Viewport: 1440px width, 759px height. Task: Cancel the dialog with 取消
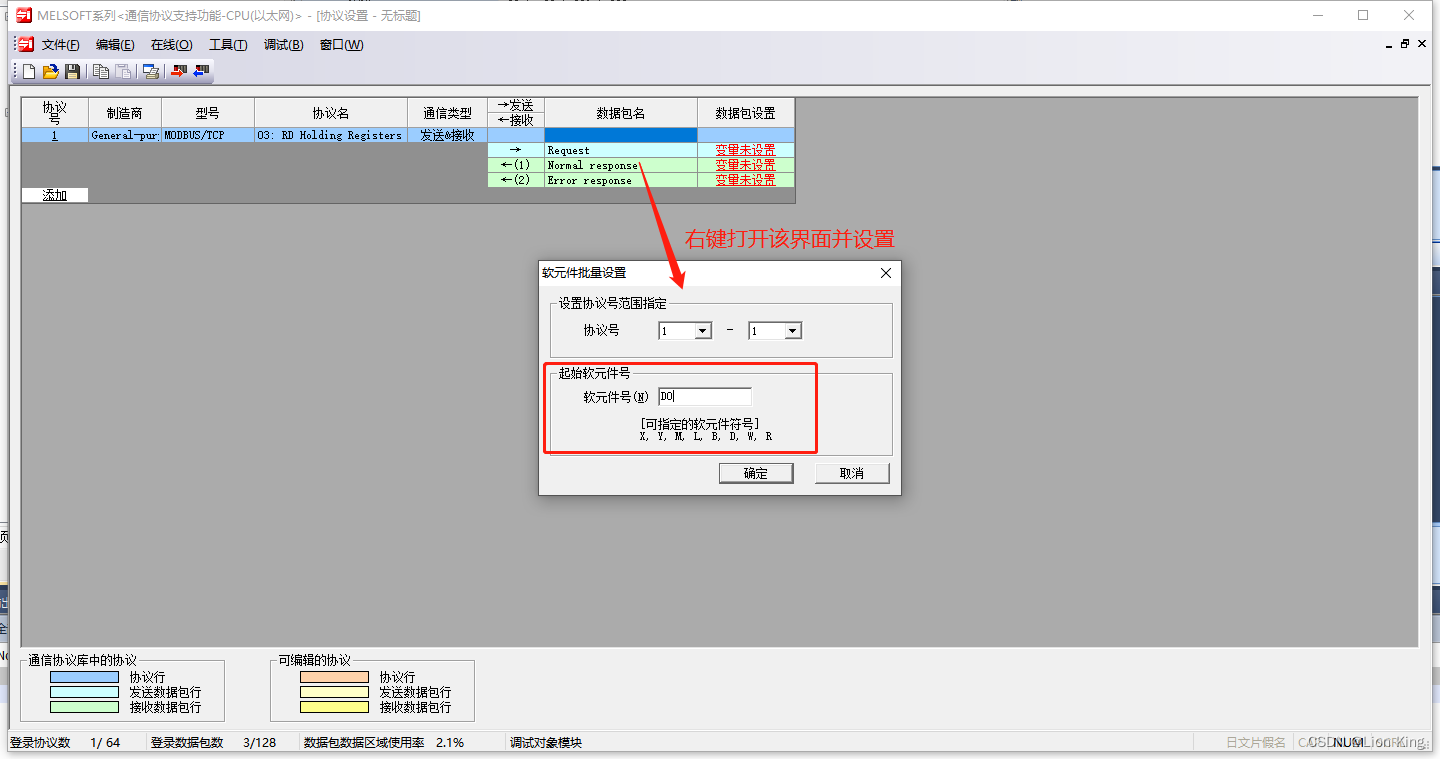point(852,472)
